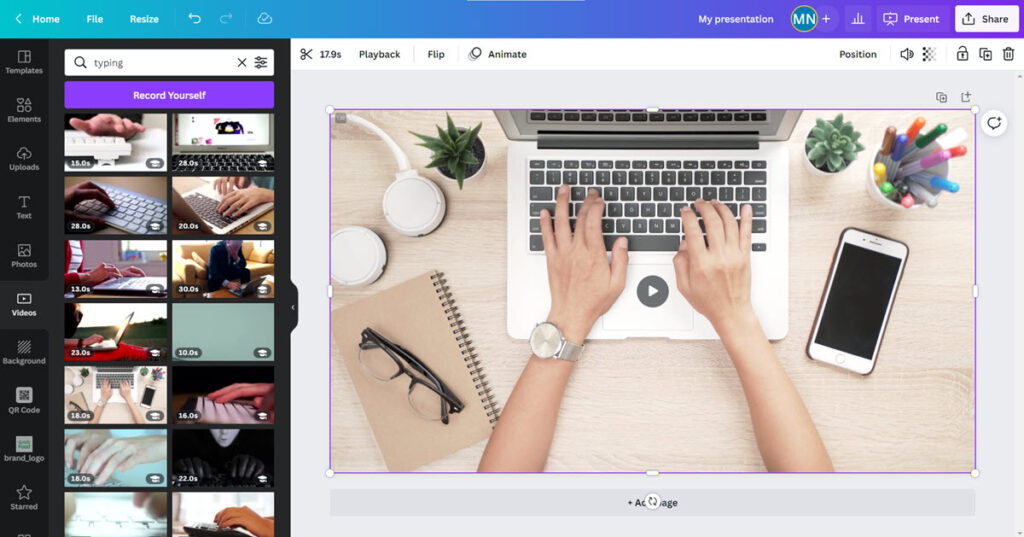This screenshot has width=1024, height=537.
Task: Select the 13.0s video thumbnail
Action: click(x=116, y=268)
